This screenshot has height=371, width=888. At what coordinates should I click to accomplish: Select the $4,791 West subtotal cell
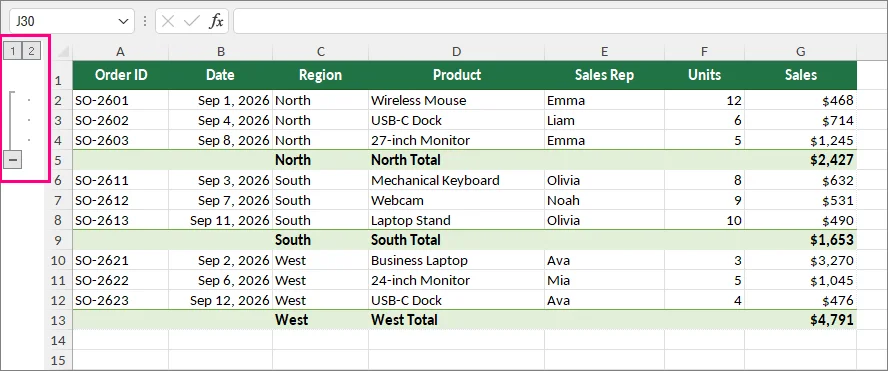click(x=800, y=320)
